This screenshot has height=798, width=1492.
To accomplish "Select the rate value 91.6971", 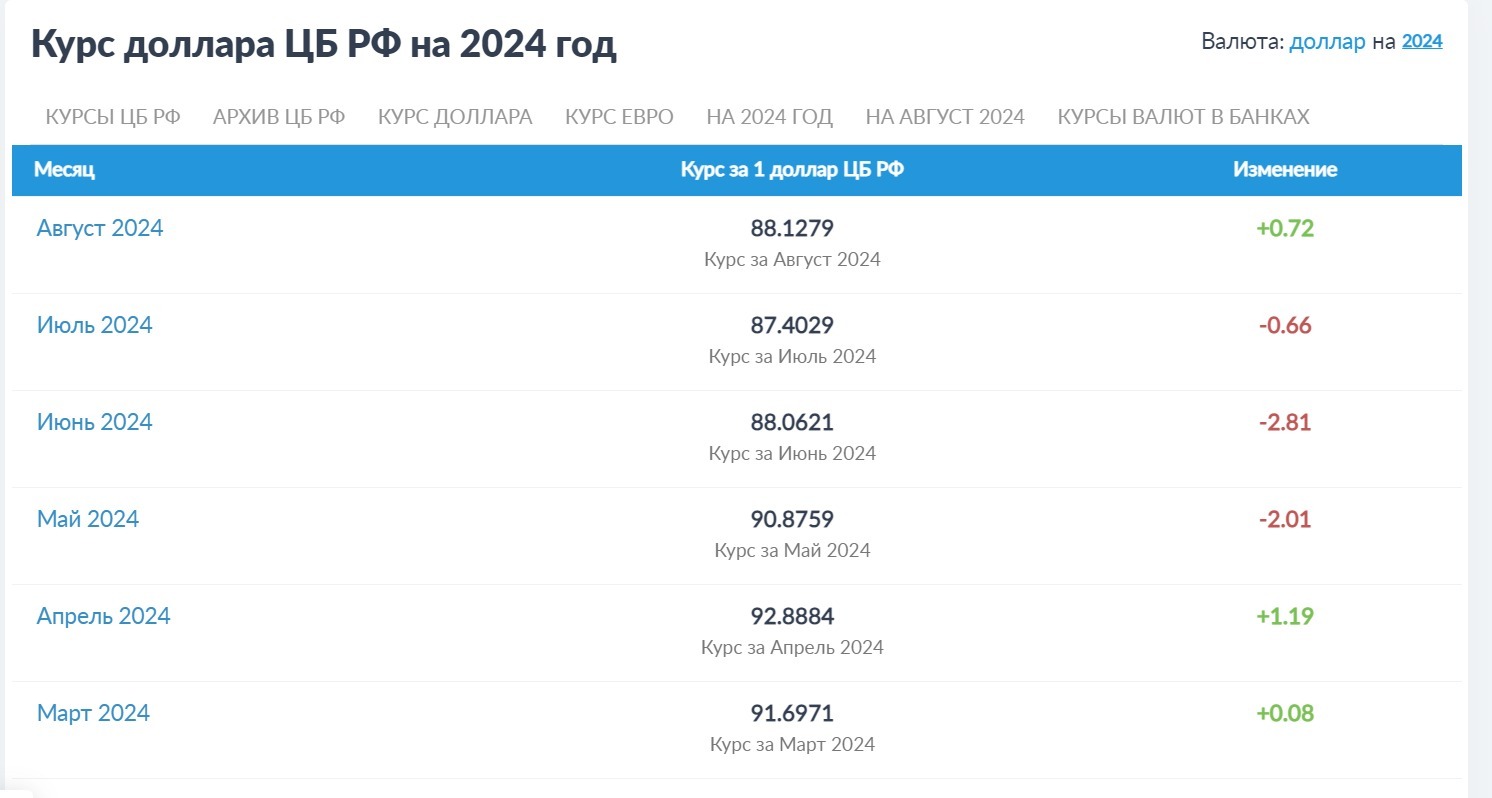I will (x=792, y=714).
